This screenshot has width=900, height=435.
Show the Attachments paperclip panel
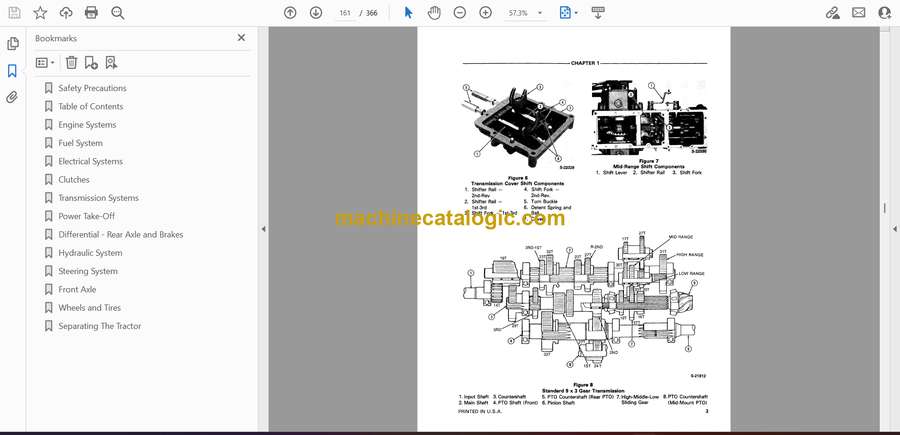[x=12, y=98]
